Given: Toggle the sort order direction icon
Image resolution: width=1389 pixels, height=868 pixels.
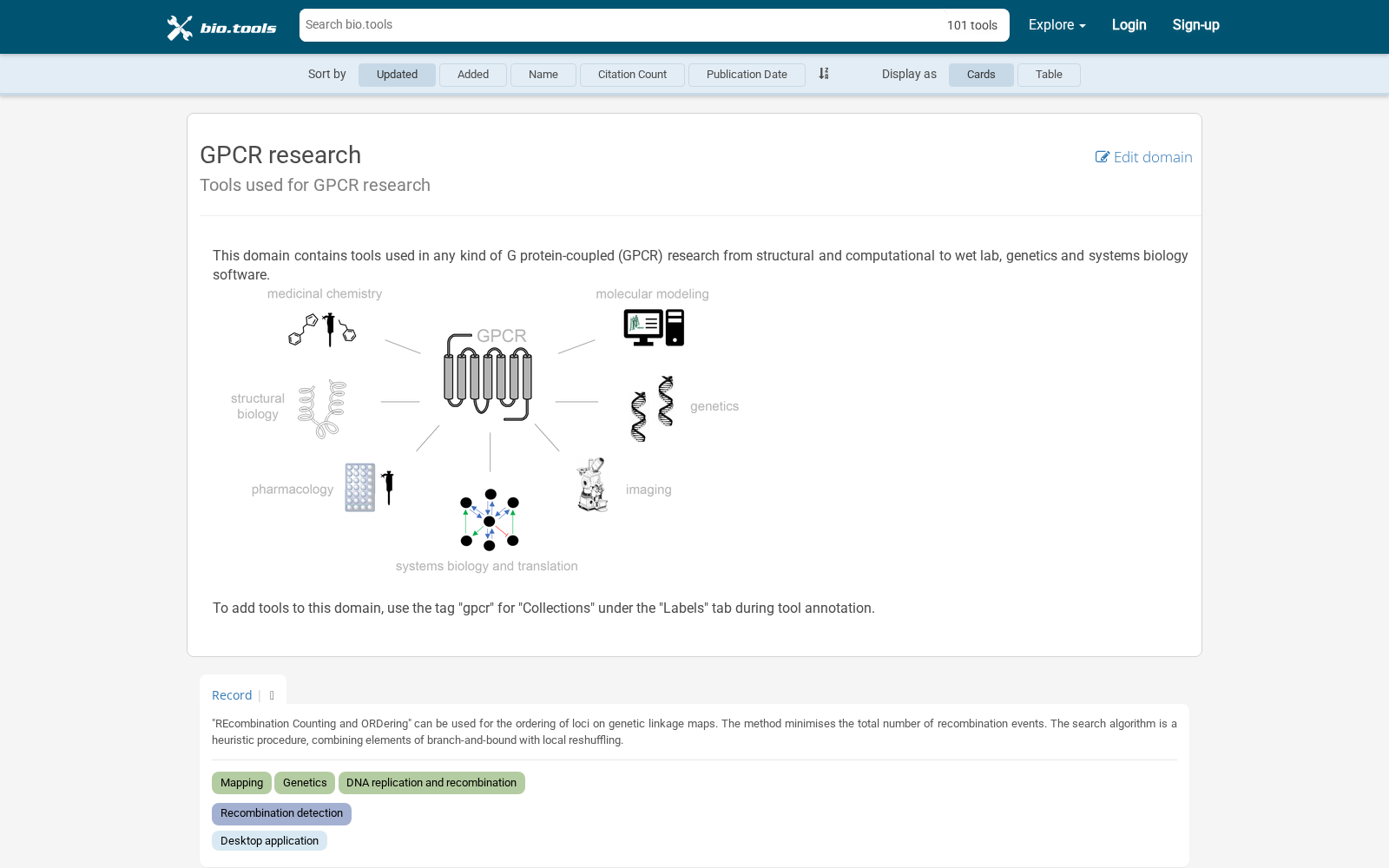Looking at the screenshot, I should coord(824,74).
